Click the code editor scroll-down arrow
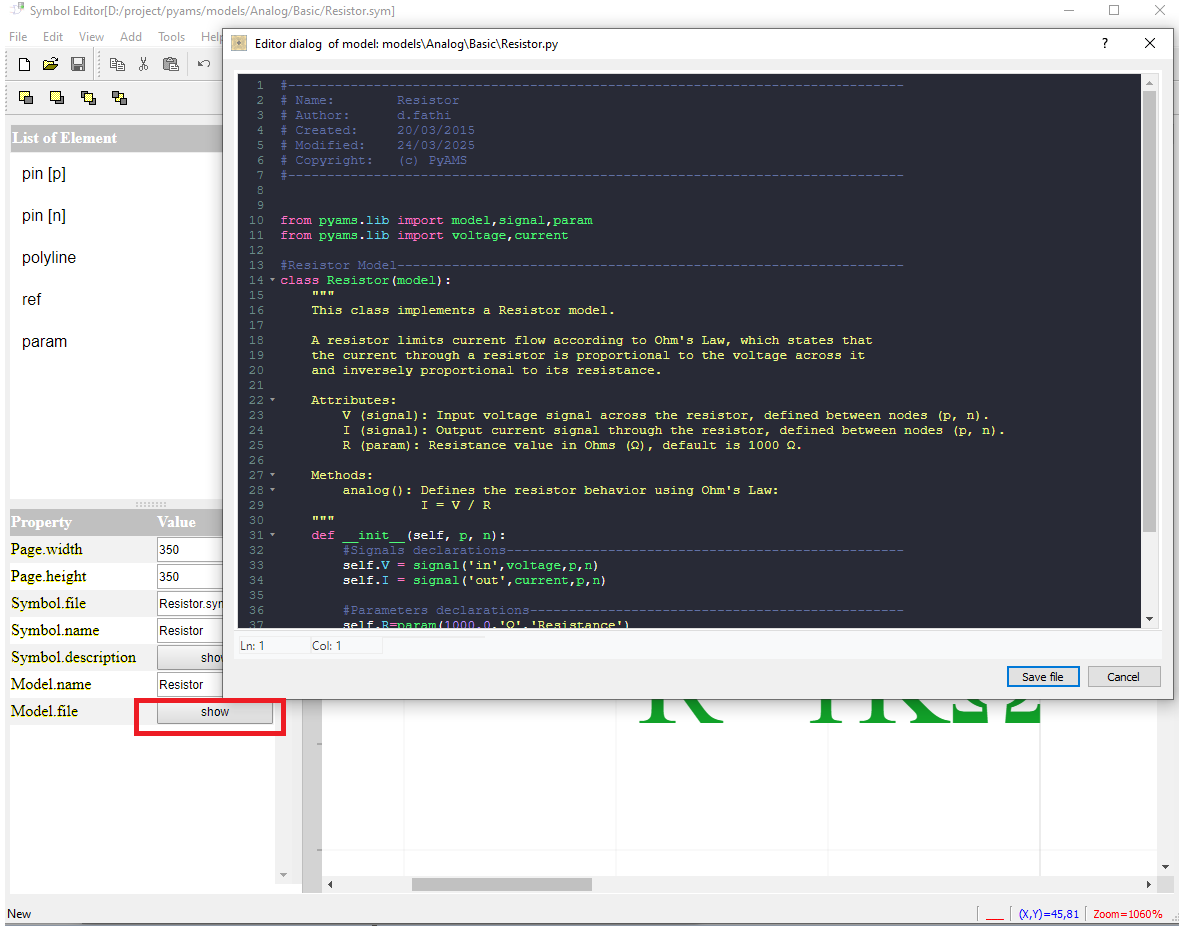Viewport: 1179px width, 926px height. click(x=1149, y=619)
